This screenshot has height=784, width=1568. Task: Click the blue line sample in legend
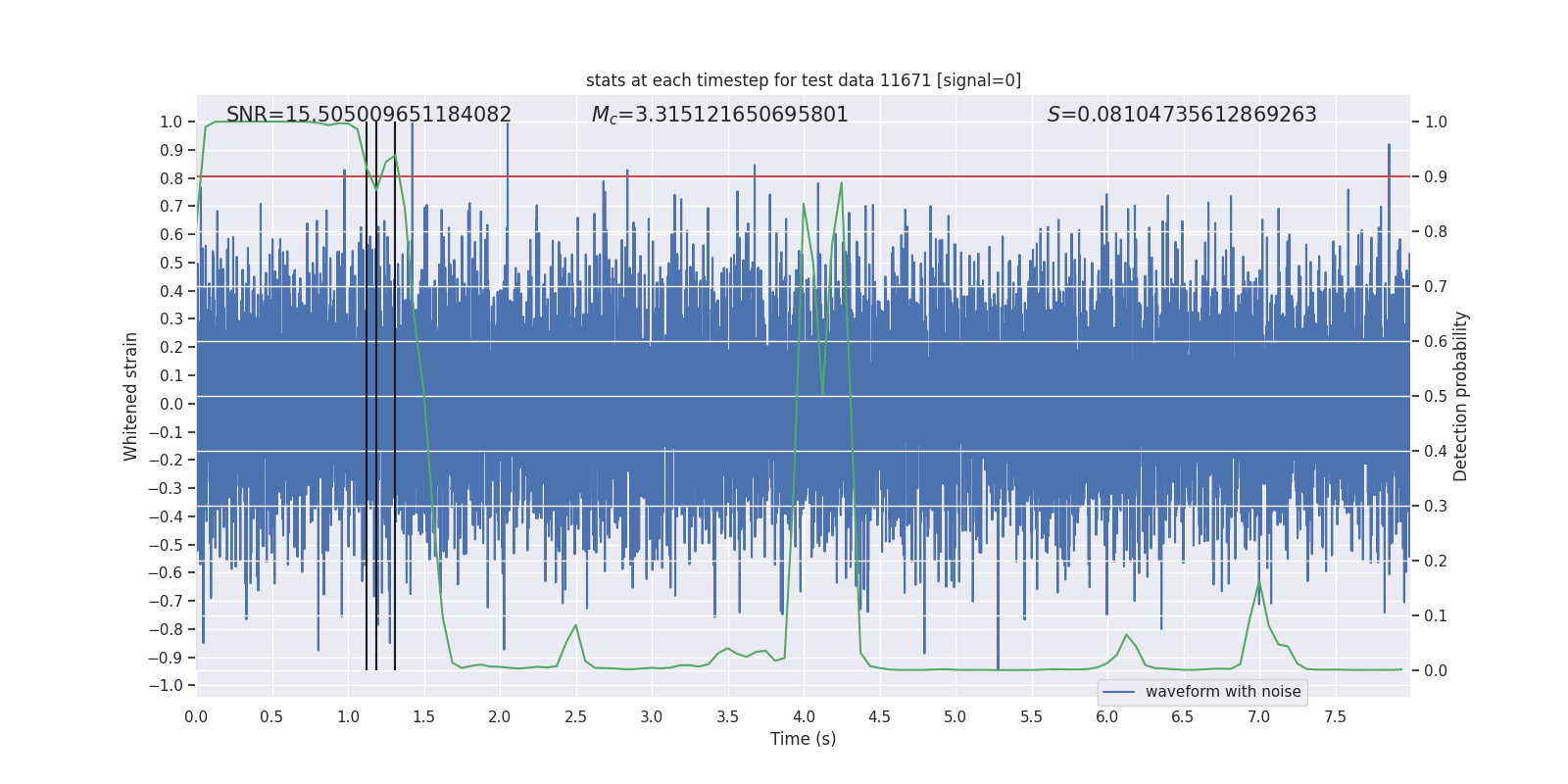(1118, 692)
